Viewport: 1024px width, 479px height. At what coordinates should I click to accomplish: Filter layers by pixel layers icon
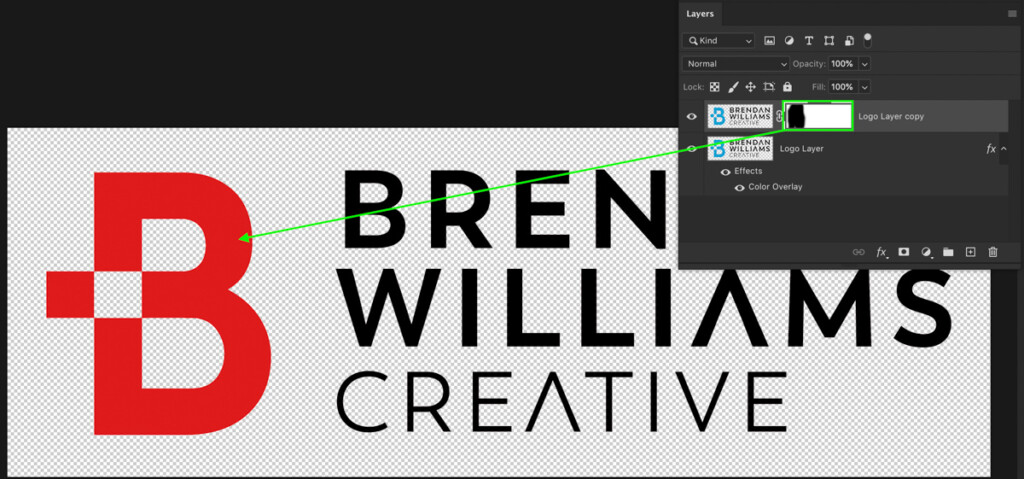[x=769, y=41]
